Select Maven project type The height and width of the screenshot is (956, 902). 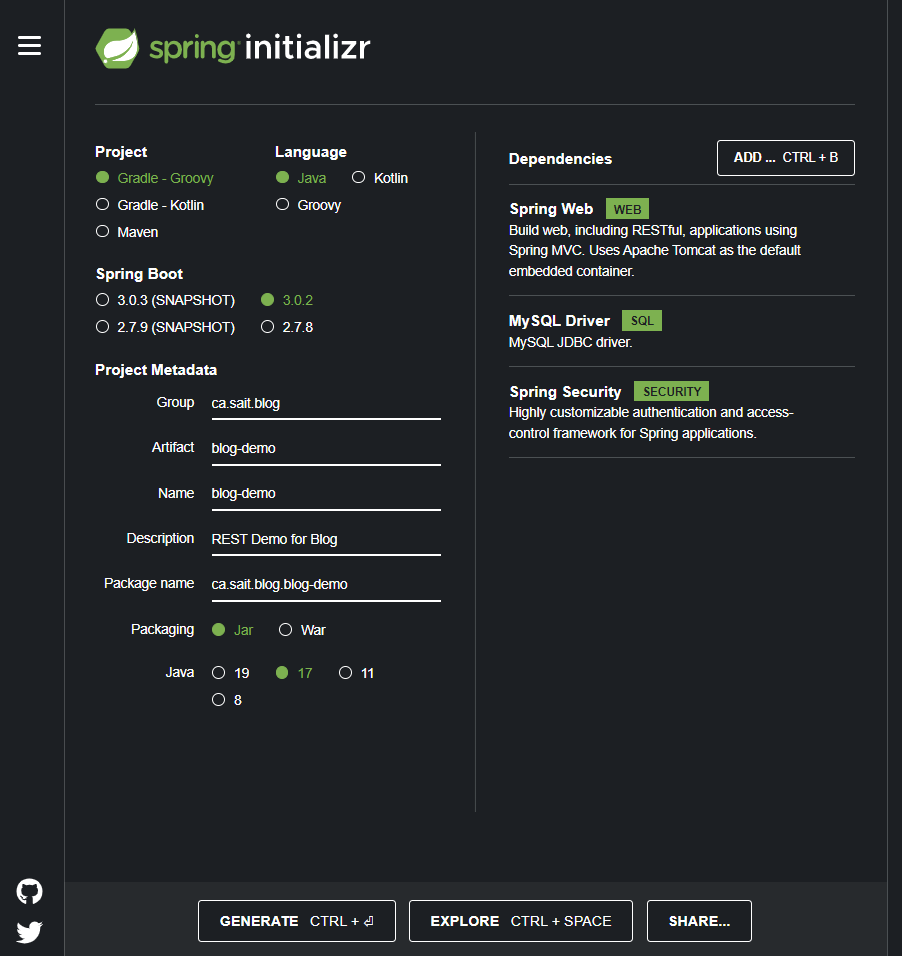point(127,232)
